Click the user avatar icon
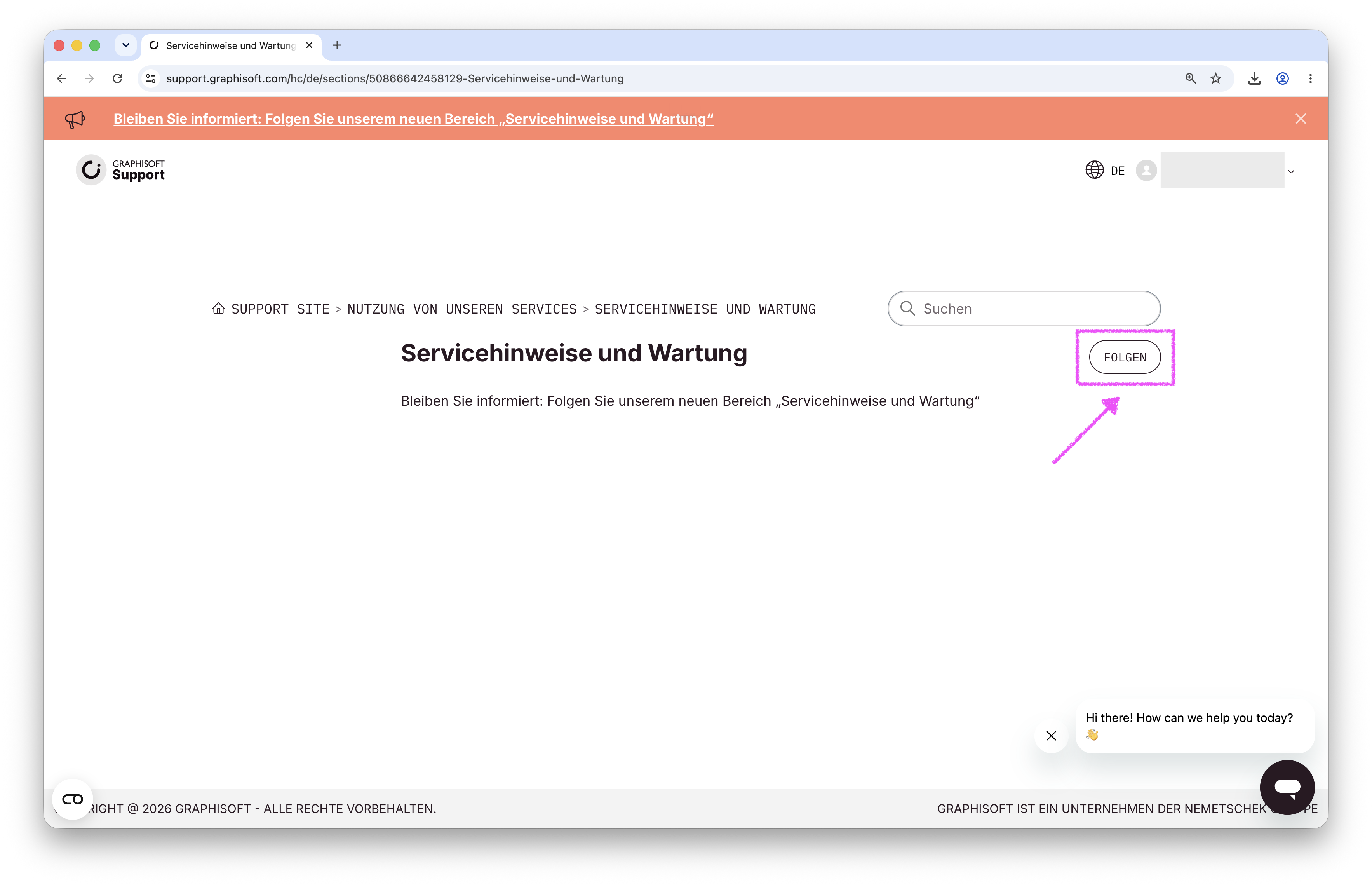This screenshot has width=1372, height=886. [1146, 170]
